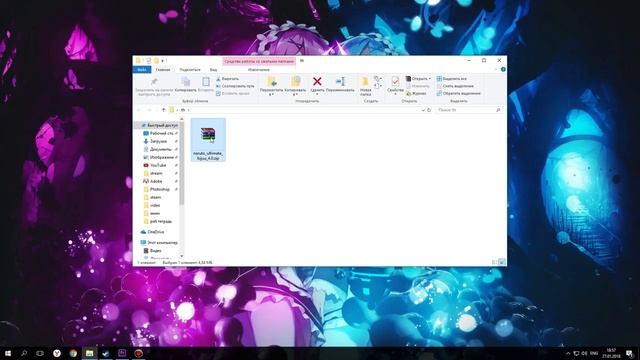The image size is (640, 360).
Task: Open Desktop in the navigation pane
Action: (x=160, y=133)
